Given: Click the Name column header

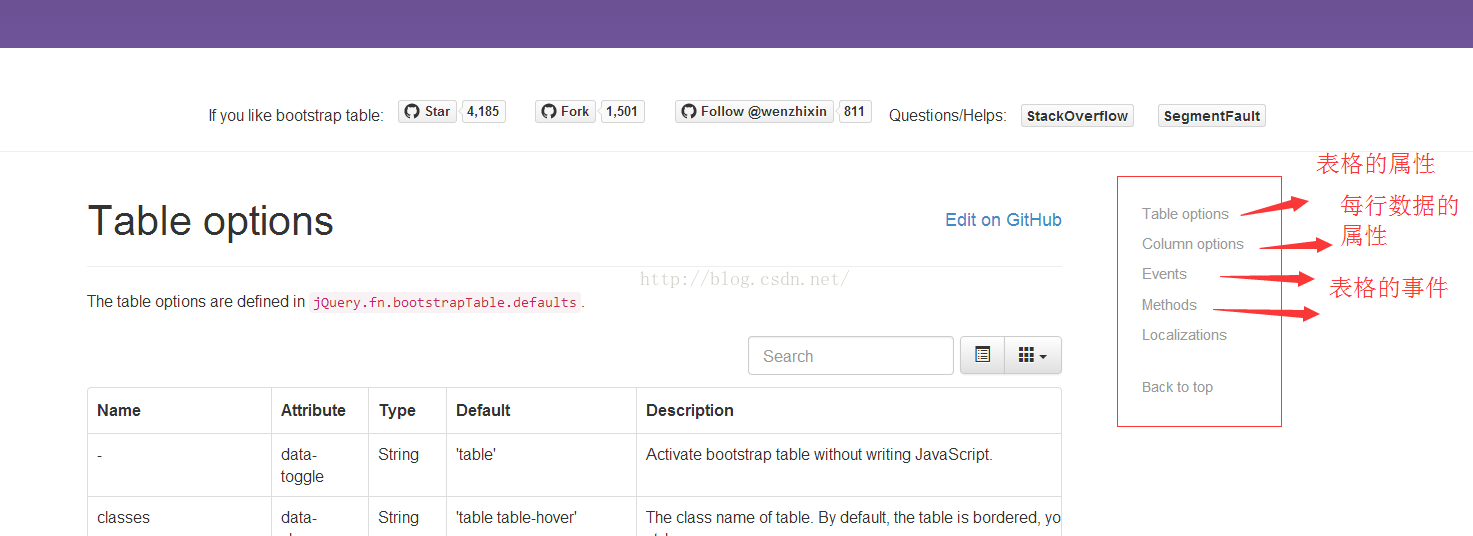Looking at the screenshot, I should click(x=180, y=411).
